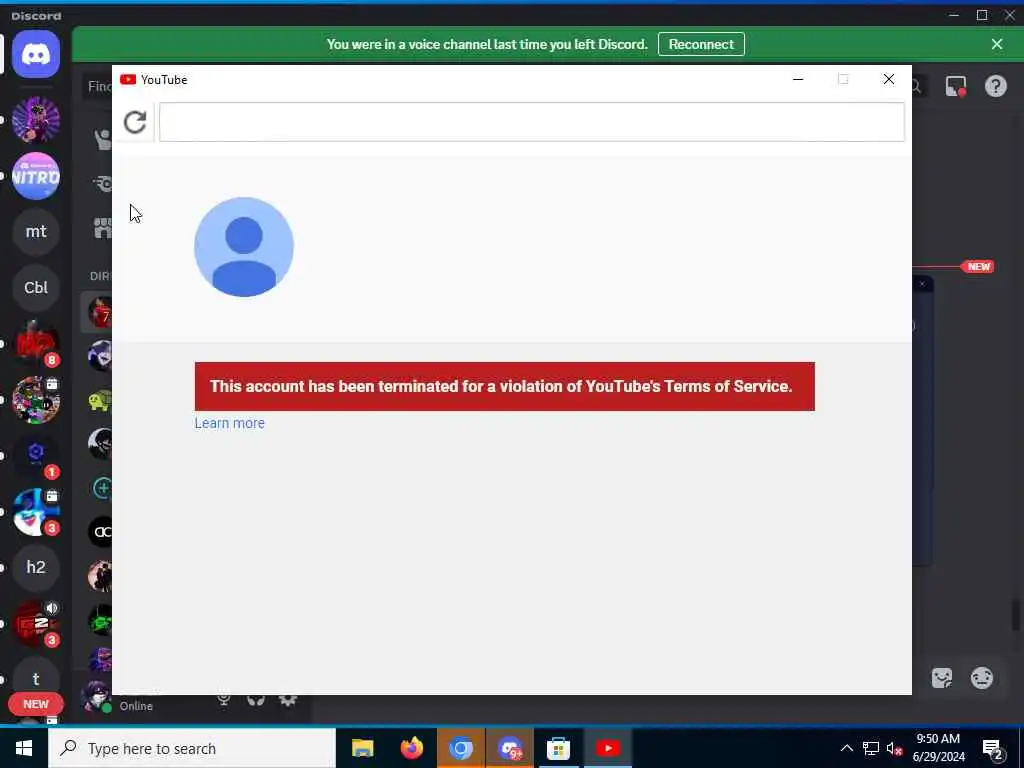Open user avatar showing Online status
The width and height of the screenshot is (1024, 768).
(97, 696)
